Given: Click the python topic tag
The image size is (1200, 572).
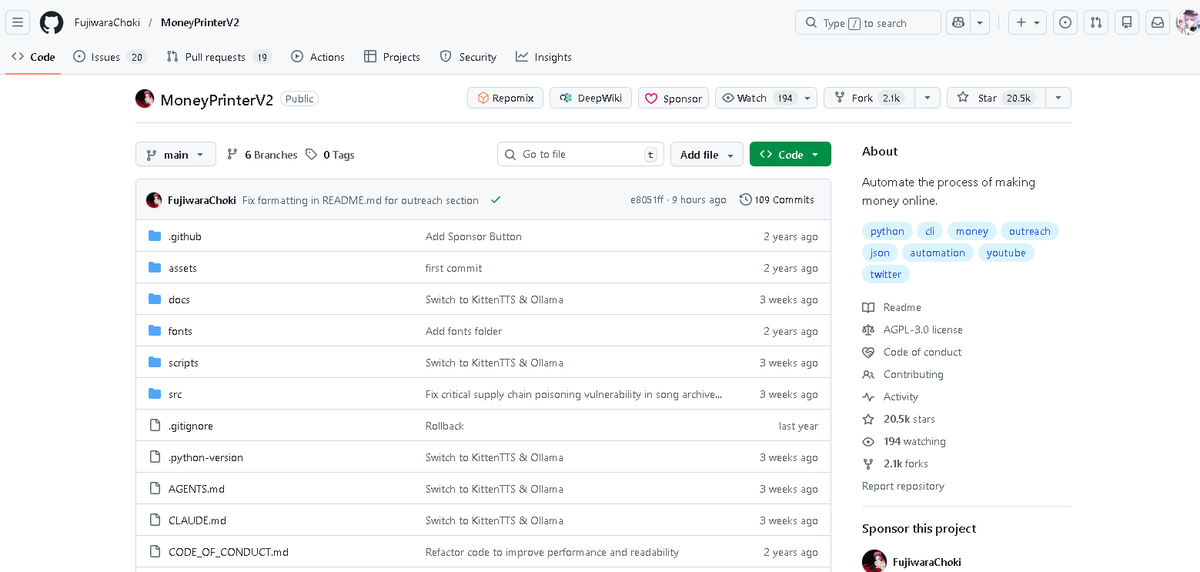Looking at the screenshot, I should click(x=887, y=231).
